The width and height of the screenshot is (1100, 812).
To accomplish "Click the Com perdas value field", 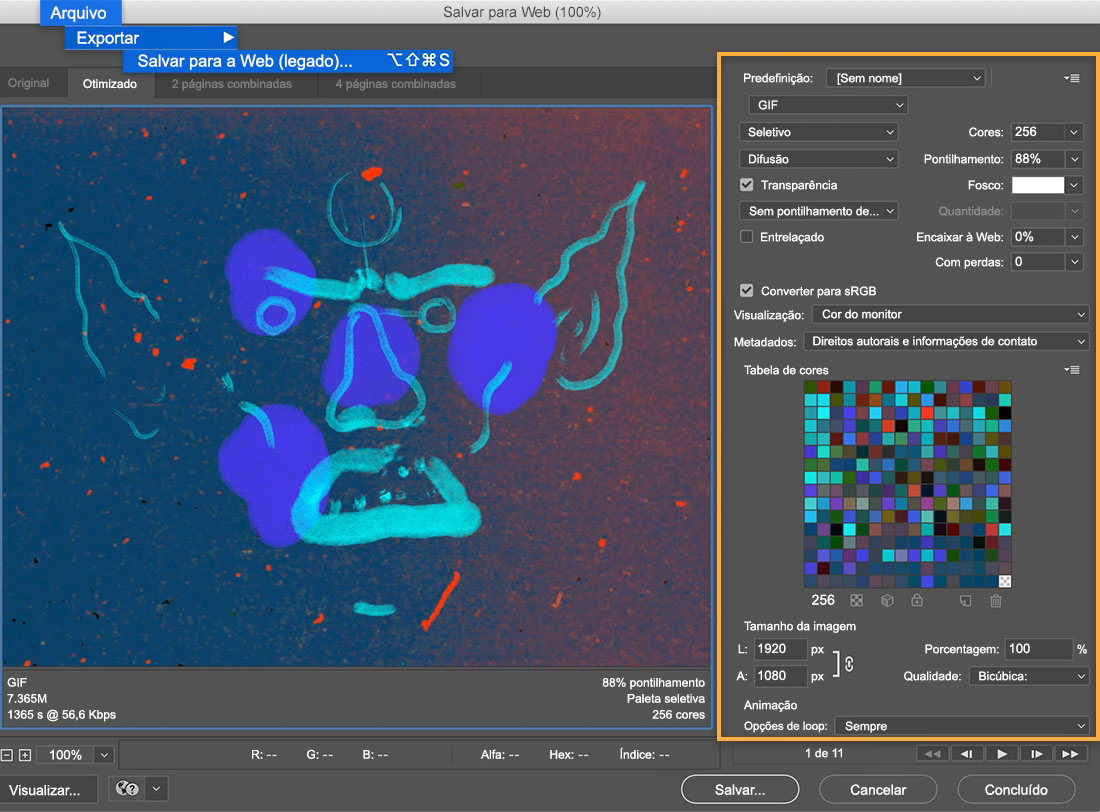I will (1038, 262).
